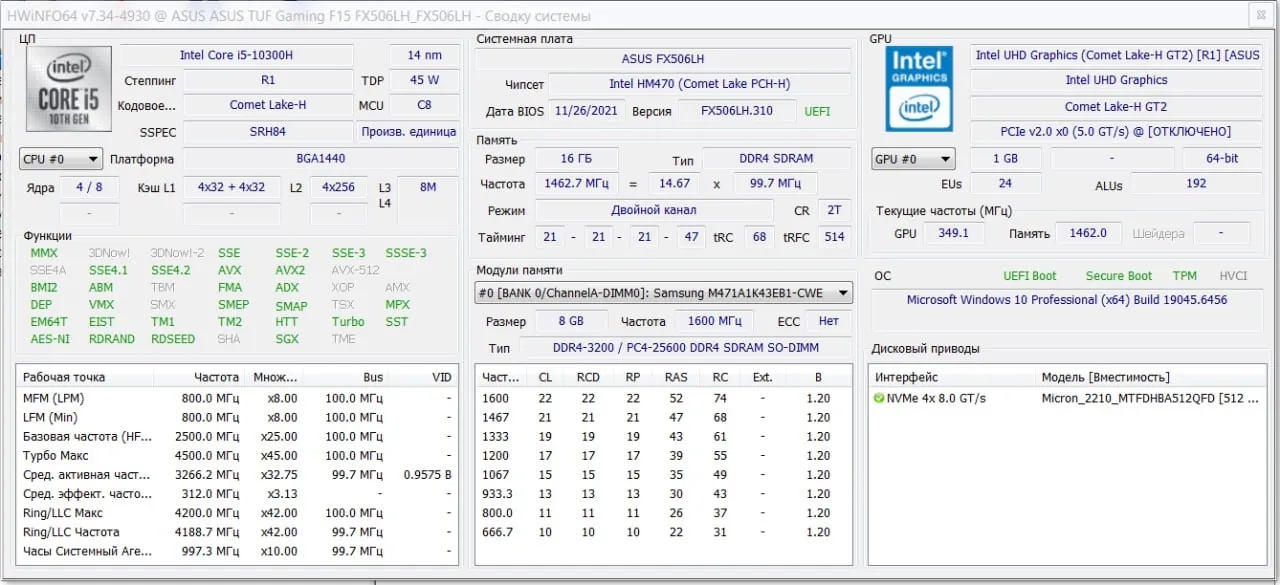1280x585 pixels.
Task: Click the 0.9575 B VID value
Action: 427,475
